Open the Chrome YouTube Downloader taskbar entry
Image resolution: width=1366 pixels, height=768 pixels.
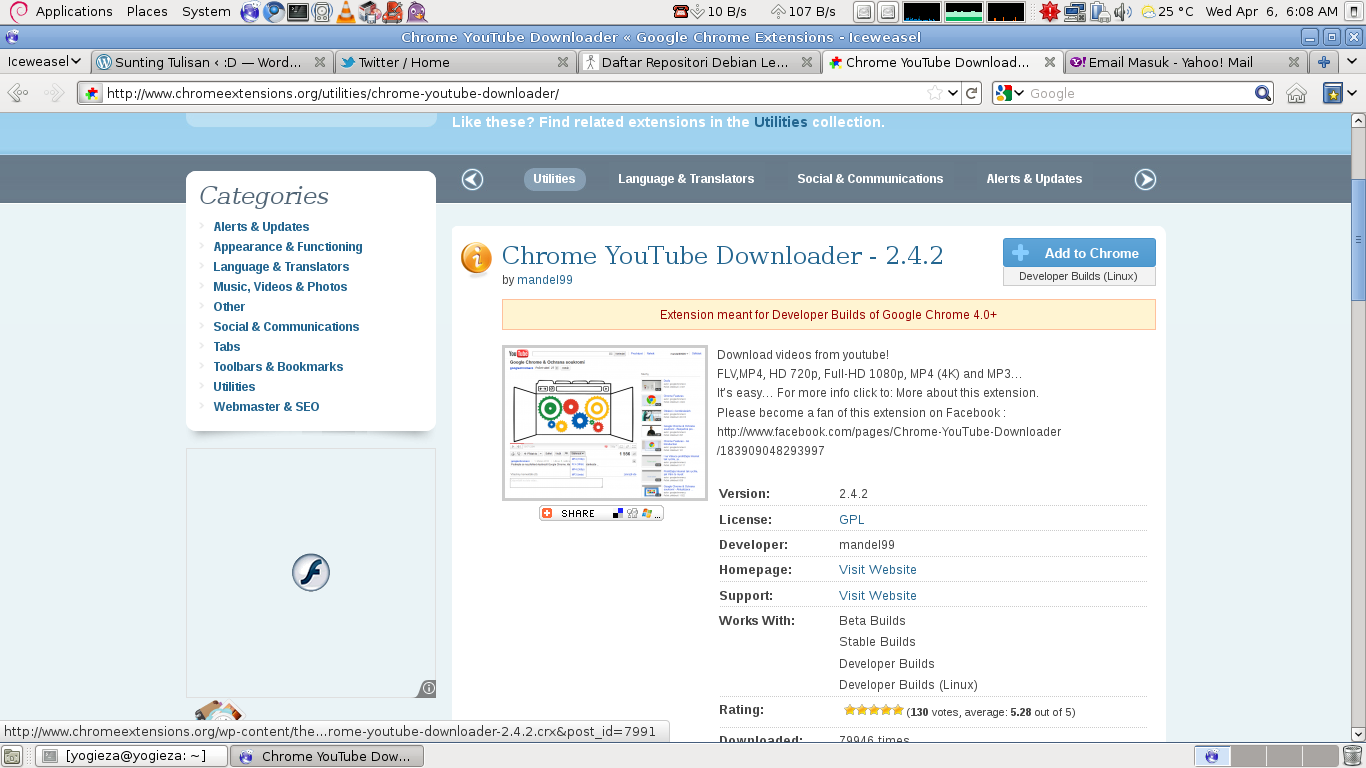pyautogui.click(x=327, y=756)
